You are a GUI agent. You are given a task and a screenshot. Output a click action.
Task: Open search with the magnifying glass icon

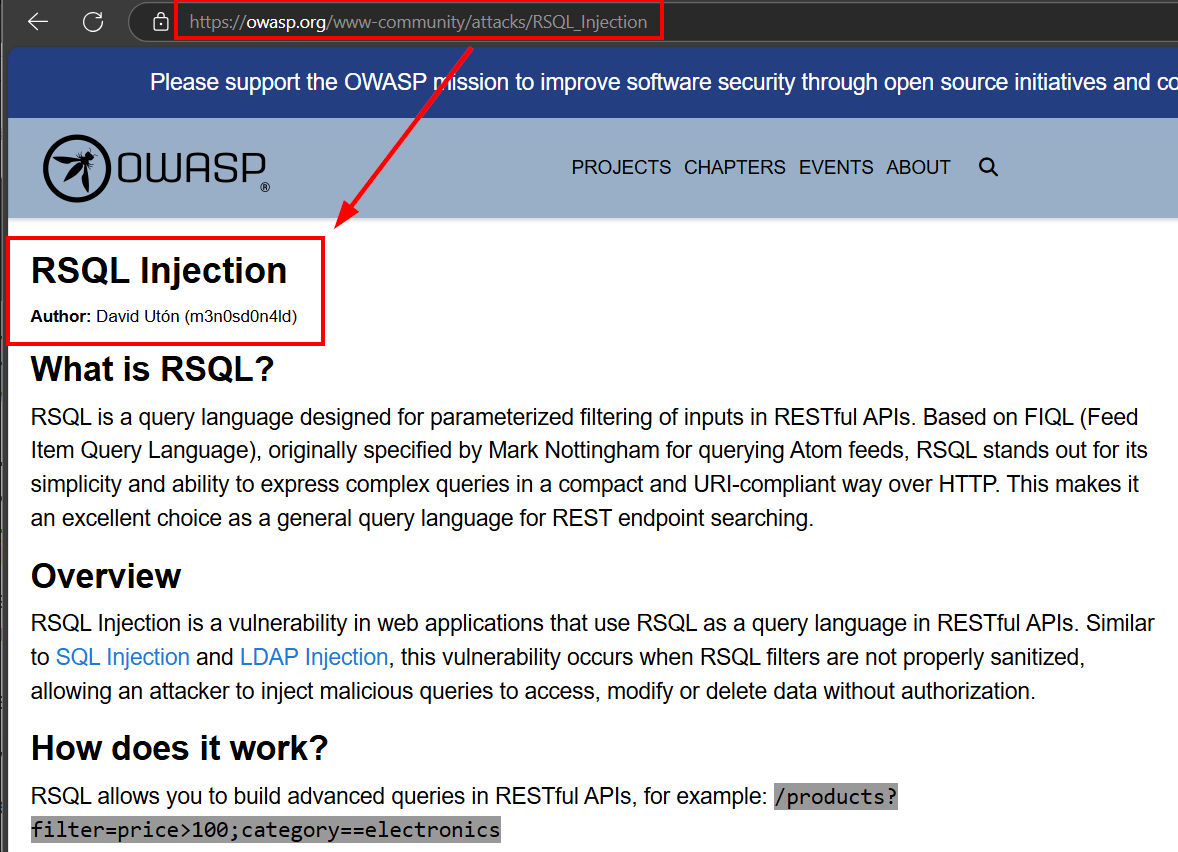click(x=988, y=167)
